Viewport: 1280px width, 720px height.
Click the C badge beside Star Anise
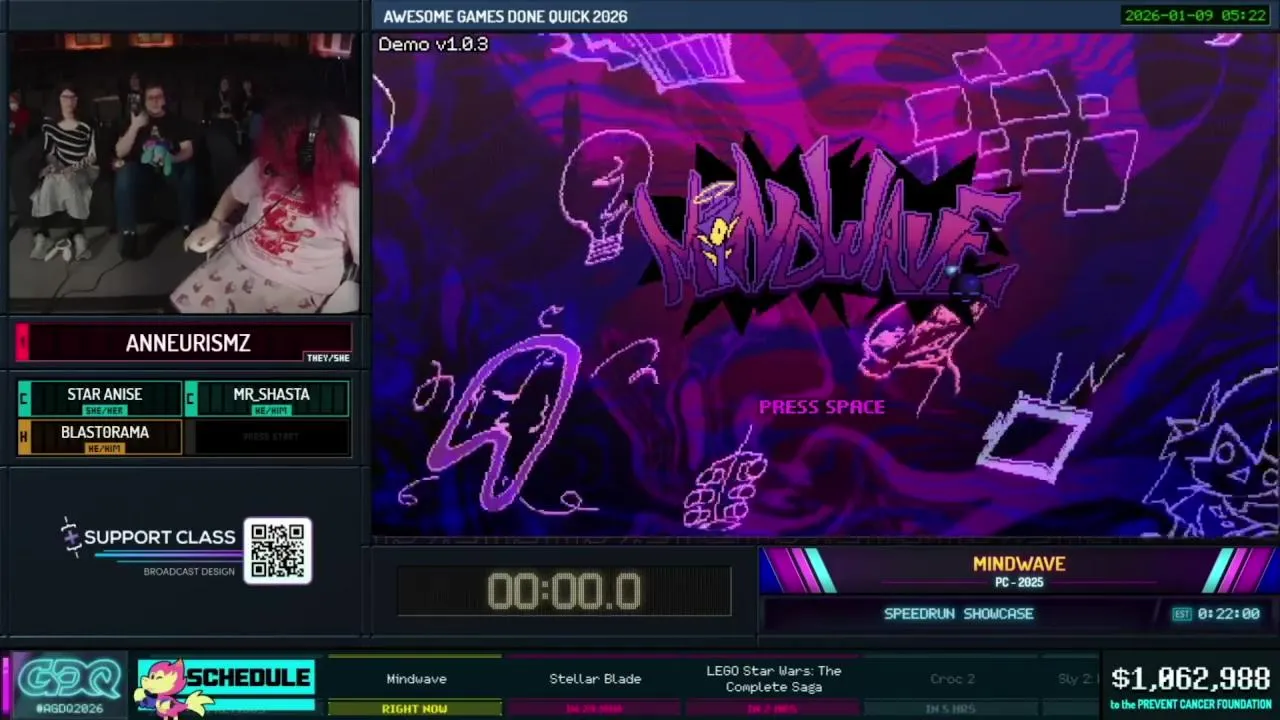[24, 399]
